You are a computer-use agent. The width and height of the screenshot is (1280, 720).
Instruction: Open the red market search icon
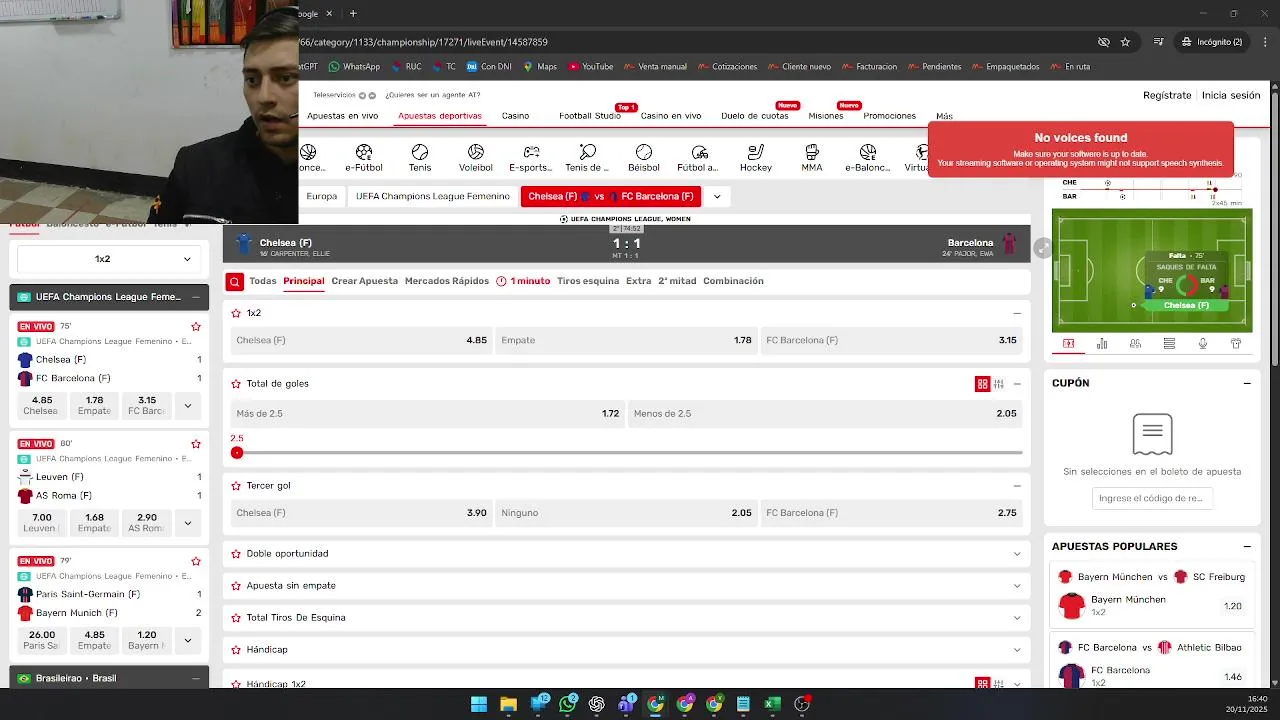coord(234,282)
